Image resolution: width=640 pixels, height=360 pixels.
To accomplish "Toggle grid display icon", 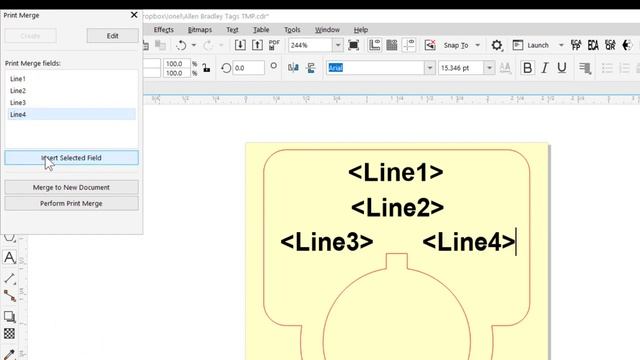I will click(391, 45).
